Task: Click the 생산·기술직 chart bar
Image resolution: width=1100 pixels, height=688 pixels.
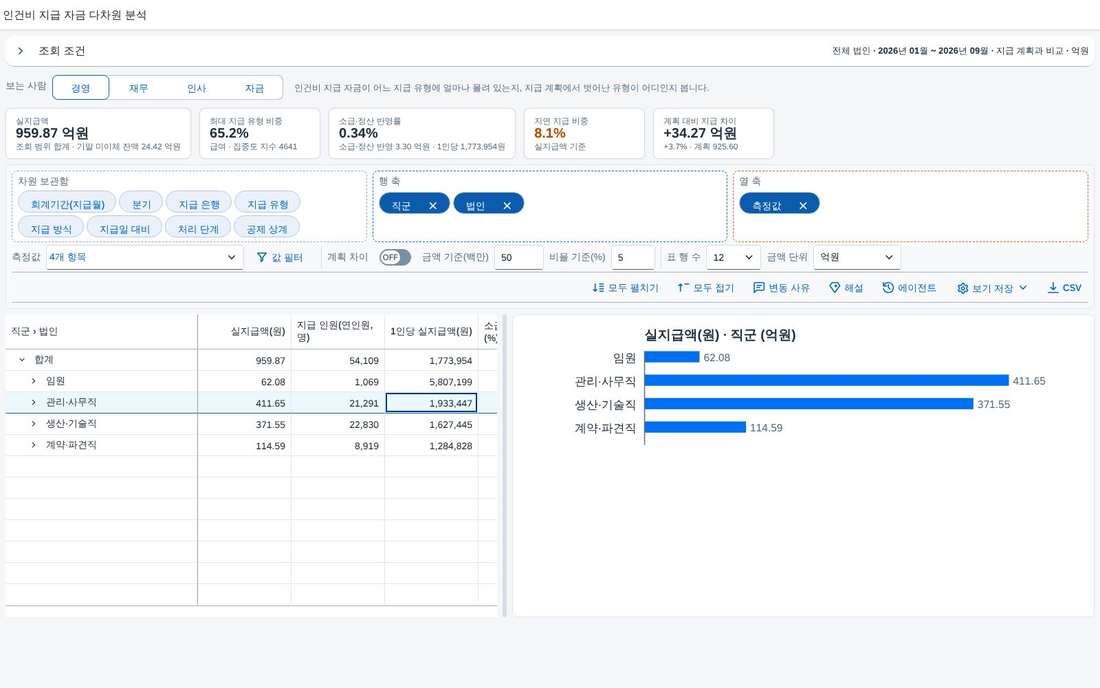Action: point(809,404)
